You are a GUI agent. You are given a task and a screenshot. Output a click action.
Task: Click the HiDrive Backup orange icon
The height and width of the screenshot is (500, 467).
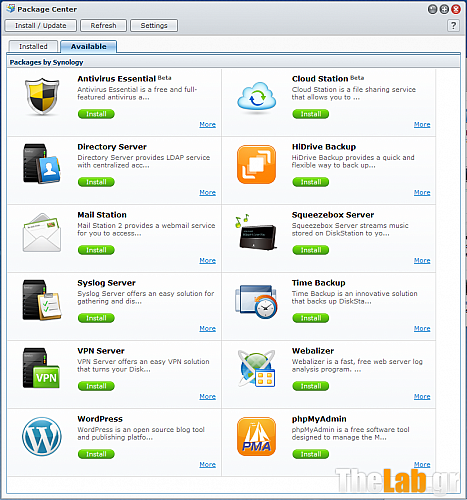(256, 164)
